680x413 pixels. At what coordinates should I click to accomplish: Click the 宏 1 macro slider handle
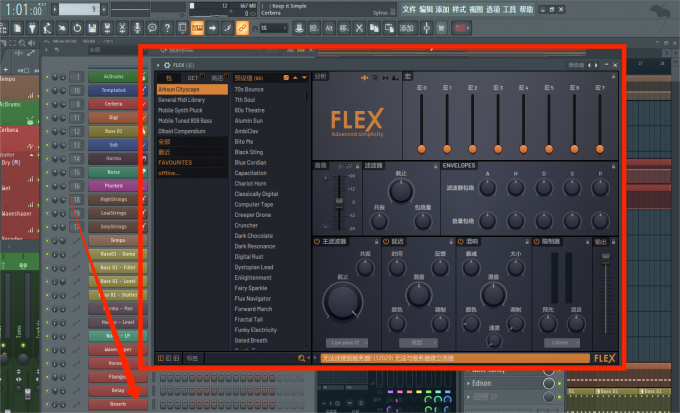[447, 148]
